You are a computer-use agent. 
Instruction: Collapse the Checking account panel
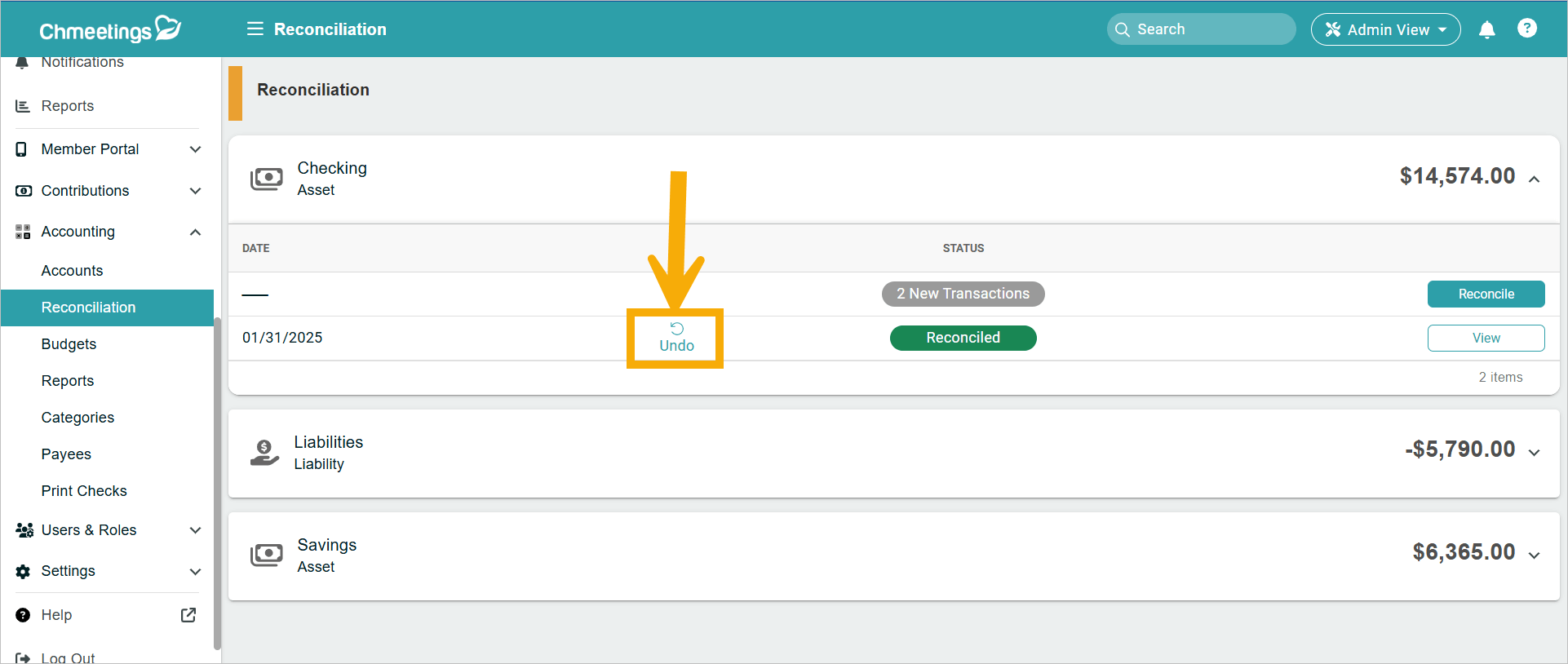(x=1535, y=179)
